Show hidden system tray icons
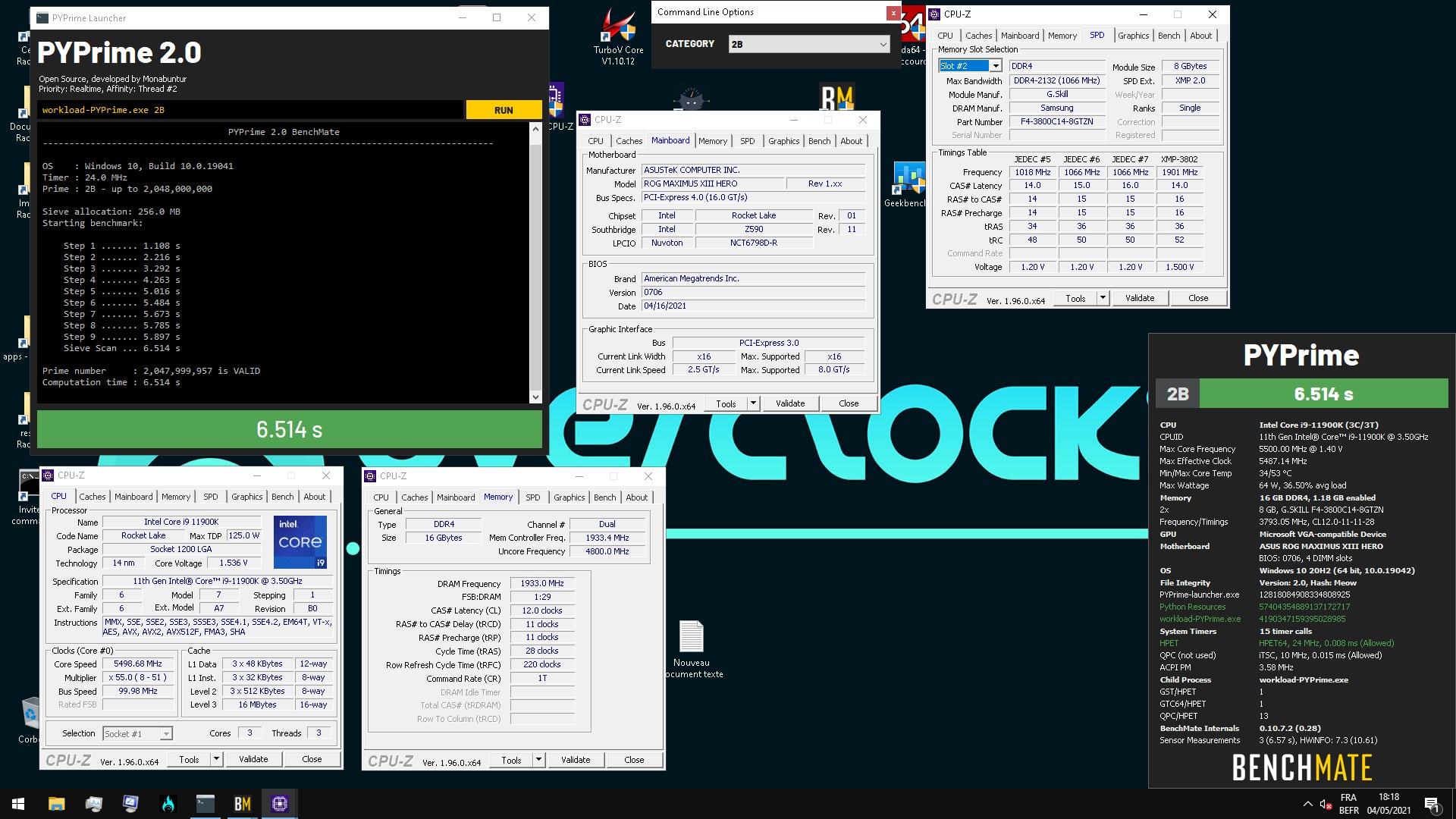Image resolution: width=1456 pixels, height=819 pixels. pyautogui.click(x=1307, y=804)
